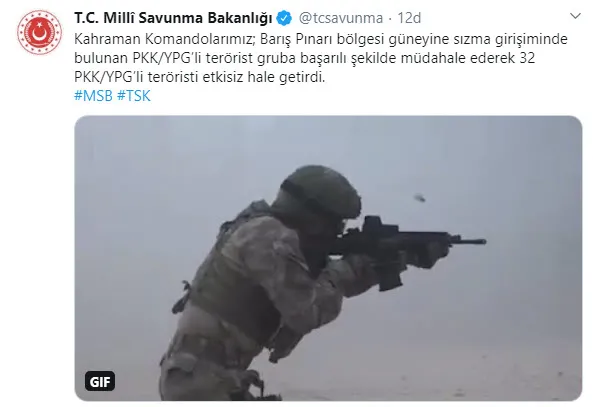Click the rifle's optic sight in the GIF

point(378,225)
